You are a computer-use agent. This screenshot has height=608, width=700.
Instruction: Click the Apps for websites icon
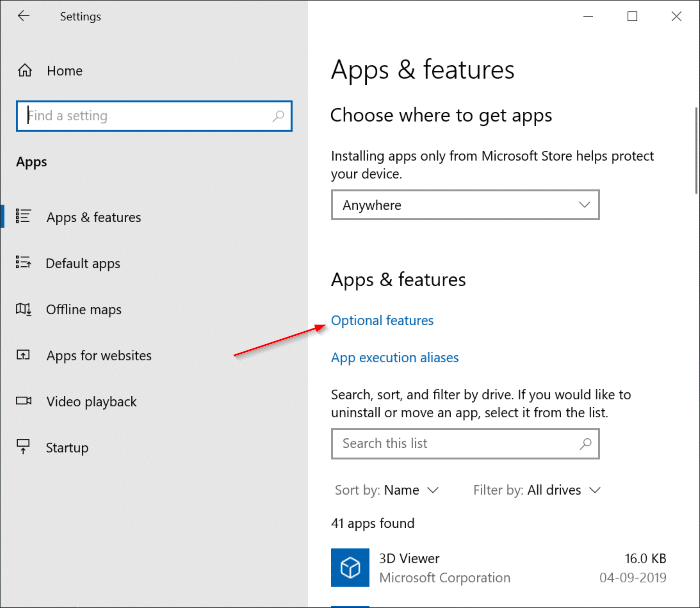click(23, 355)
